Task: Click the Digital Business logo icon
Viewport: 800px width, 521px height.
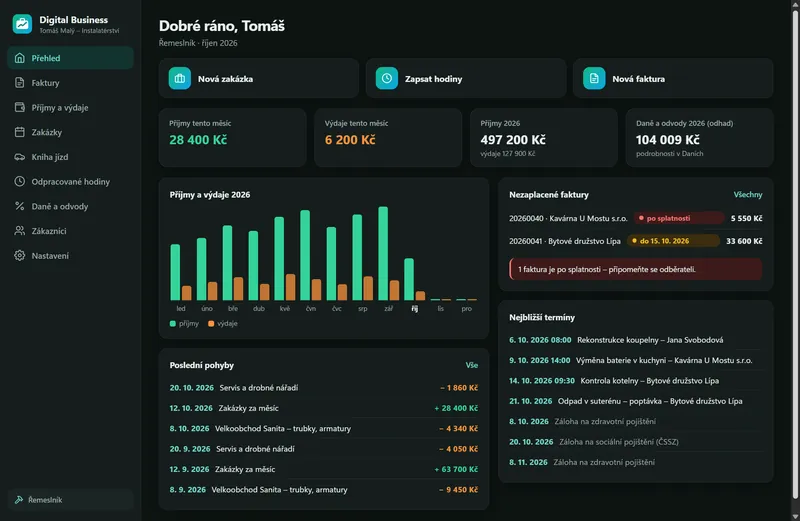Action: tap(22, 24)
